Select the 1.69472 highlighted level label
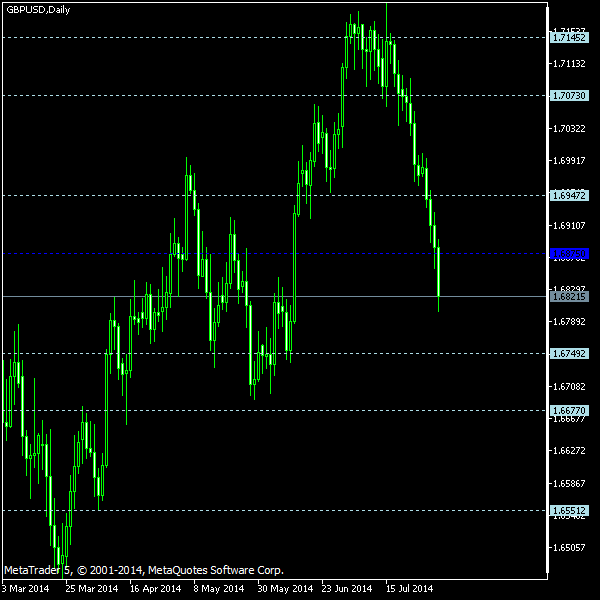This screenshot has height=600, width=600. tap(569, 196)
